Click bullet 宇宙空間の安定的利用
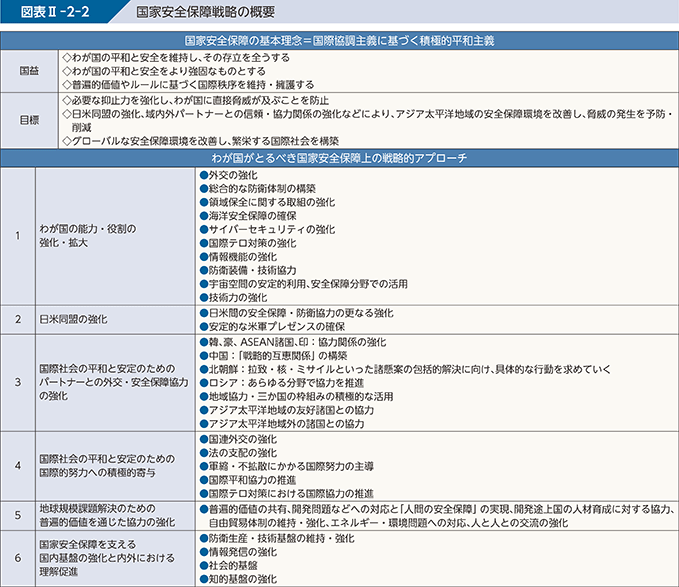Screen dimensions: 679x587 pos(304,284)
